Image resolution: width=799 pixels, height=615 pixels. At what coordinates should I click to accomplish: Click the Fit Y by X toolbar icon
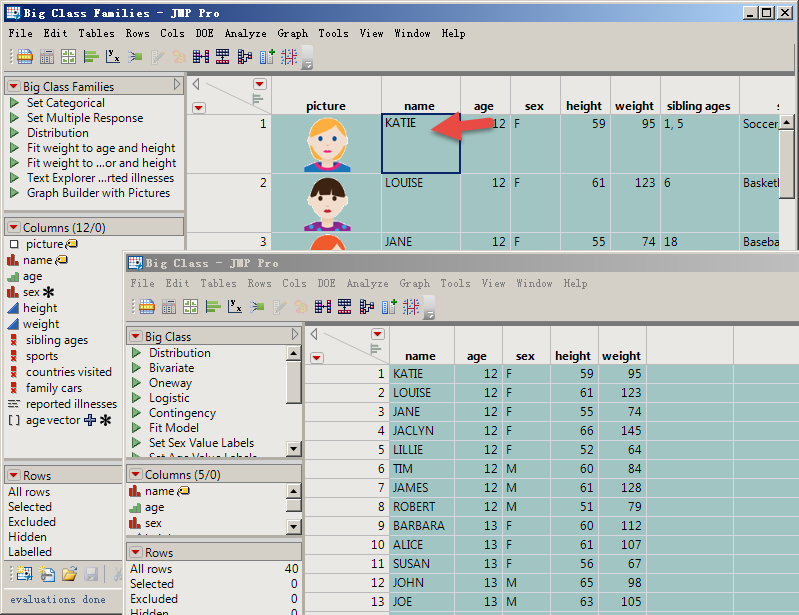click(x=113, y=57)
